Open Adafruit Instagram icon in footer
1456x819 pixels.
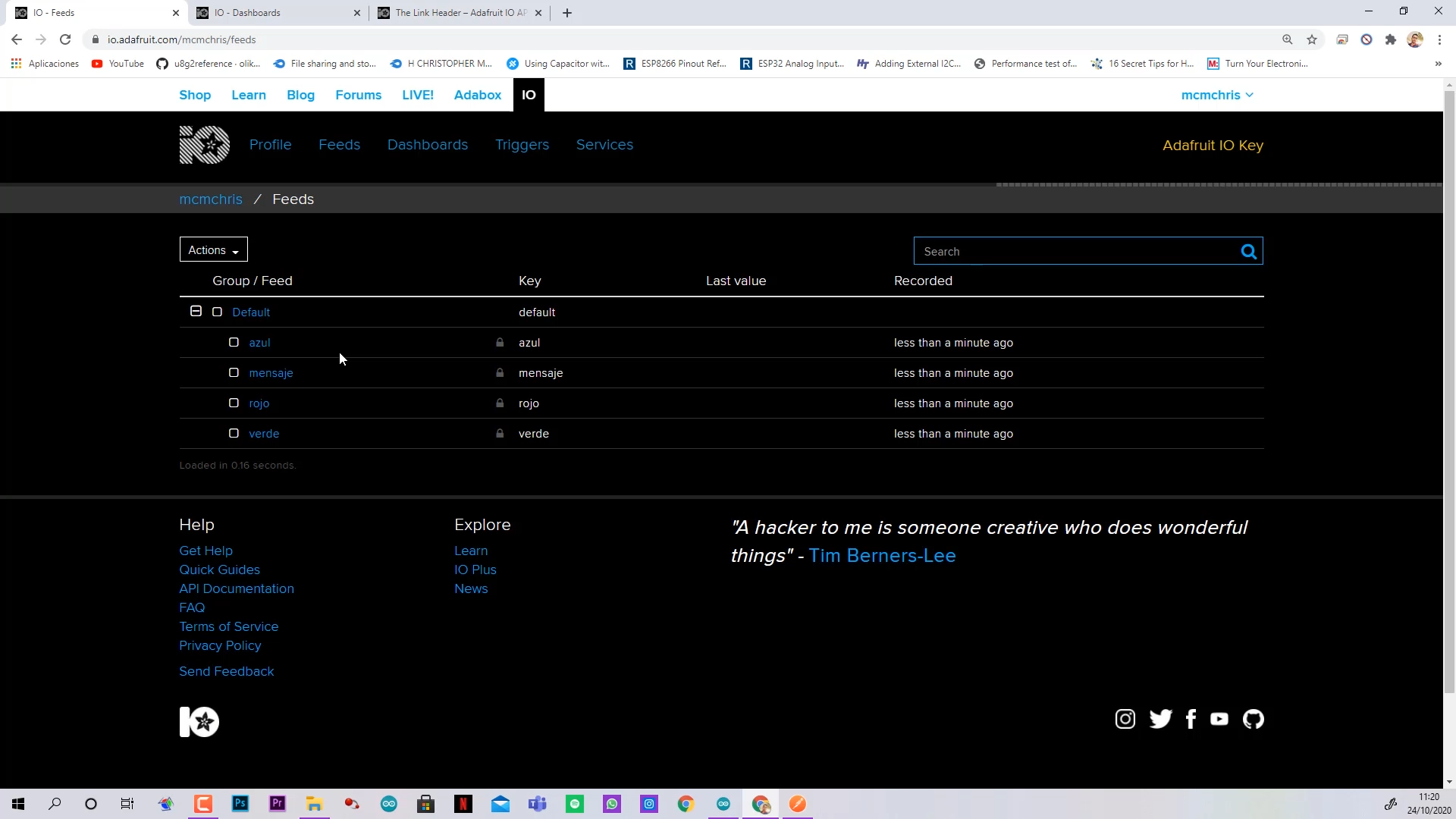[1125, 719]
